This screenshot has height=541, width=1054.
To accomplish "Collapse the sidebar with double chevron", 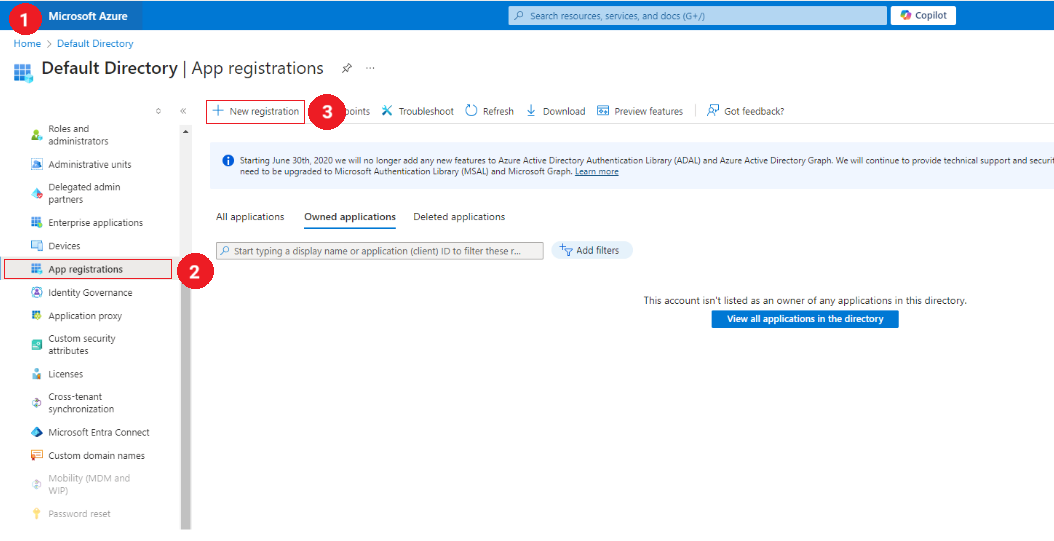I will coord(183,112).
